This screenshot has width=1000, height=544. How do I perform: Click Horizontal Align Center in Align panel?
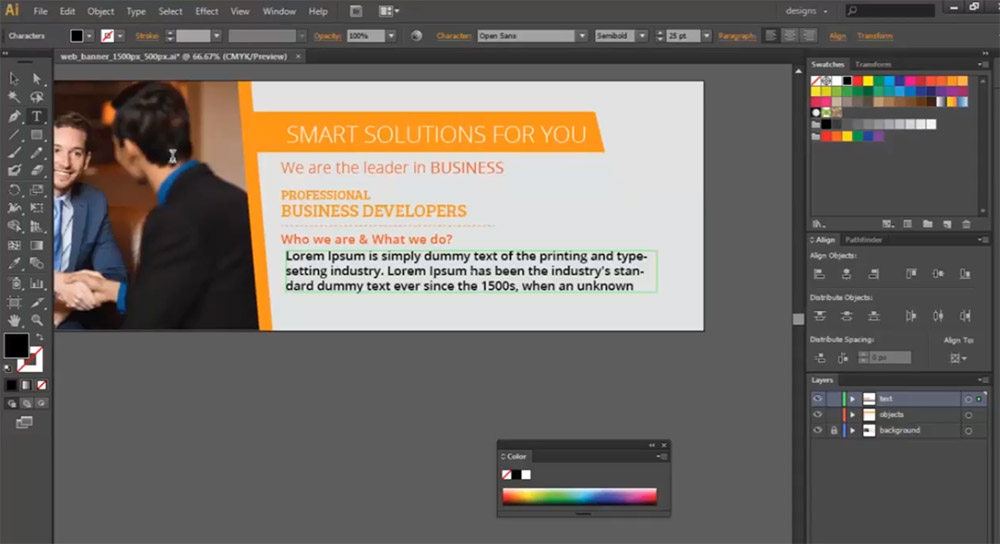coord(846,274)
